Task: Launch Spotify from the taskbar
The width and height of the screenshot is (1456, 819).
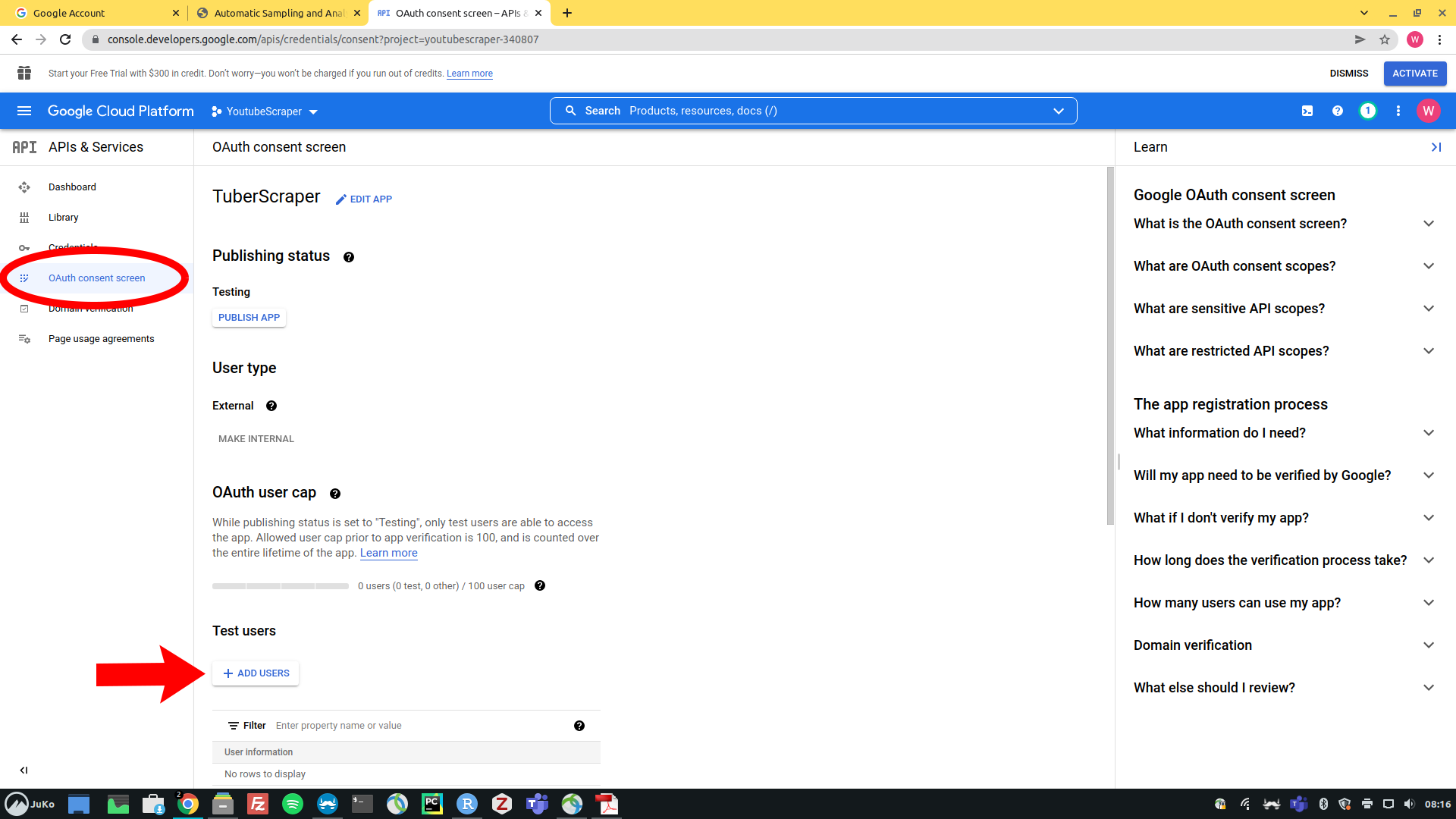Action: pyautogui.click(x=293, y=804)
